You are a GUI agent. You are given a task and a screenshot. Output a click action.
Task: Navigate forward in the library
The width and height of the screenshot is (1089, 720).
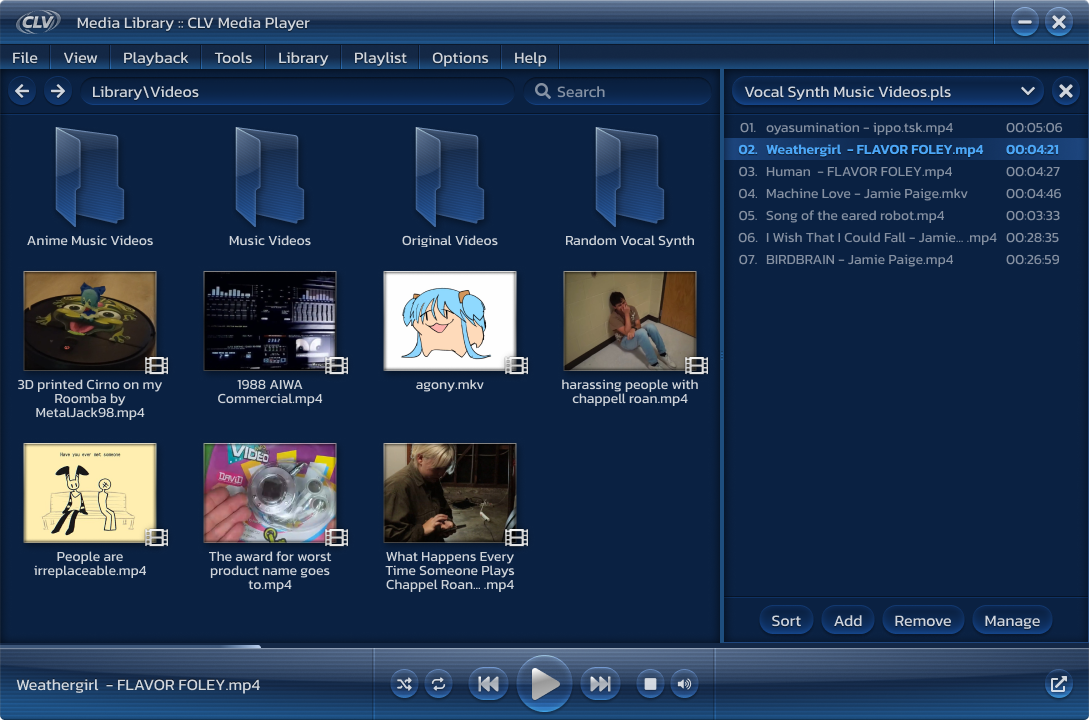[x=58, y=91]
